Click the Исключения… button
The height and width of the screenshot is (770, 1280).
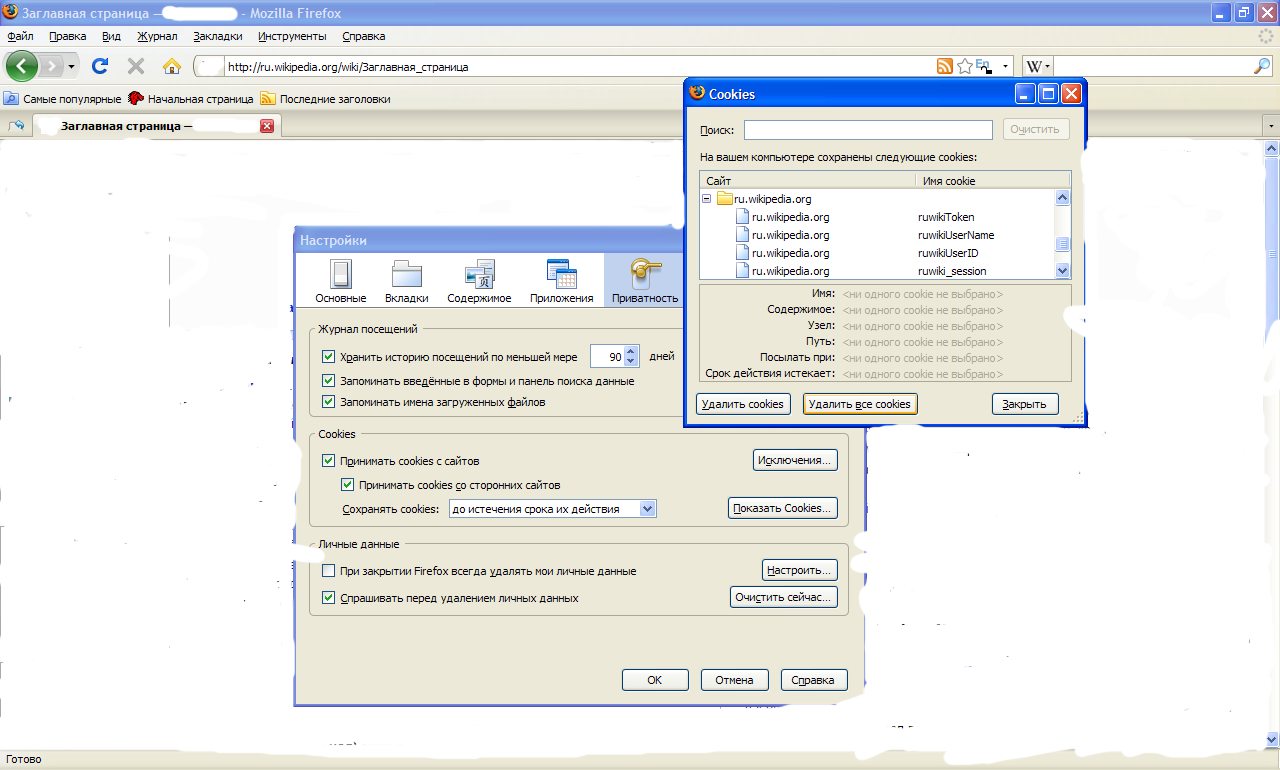click(795, 460)
